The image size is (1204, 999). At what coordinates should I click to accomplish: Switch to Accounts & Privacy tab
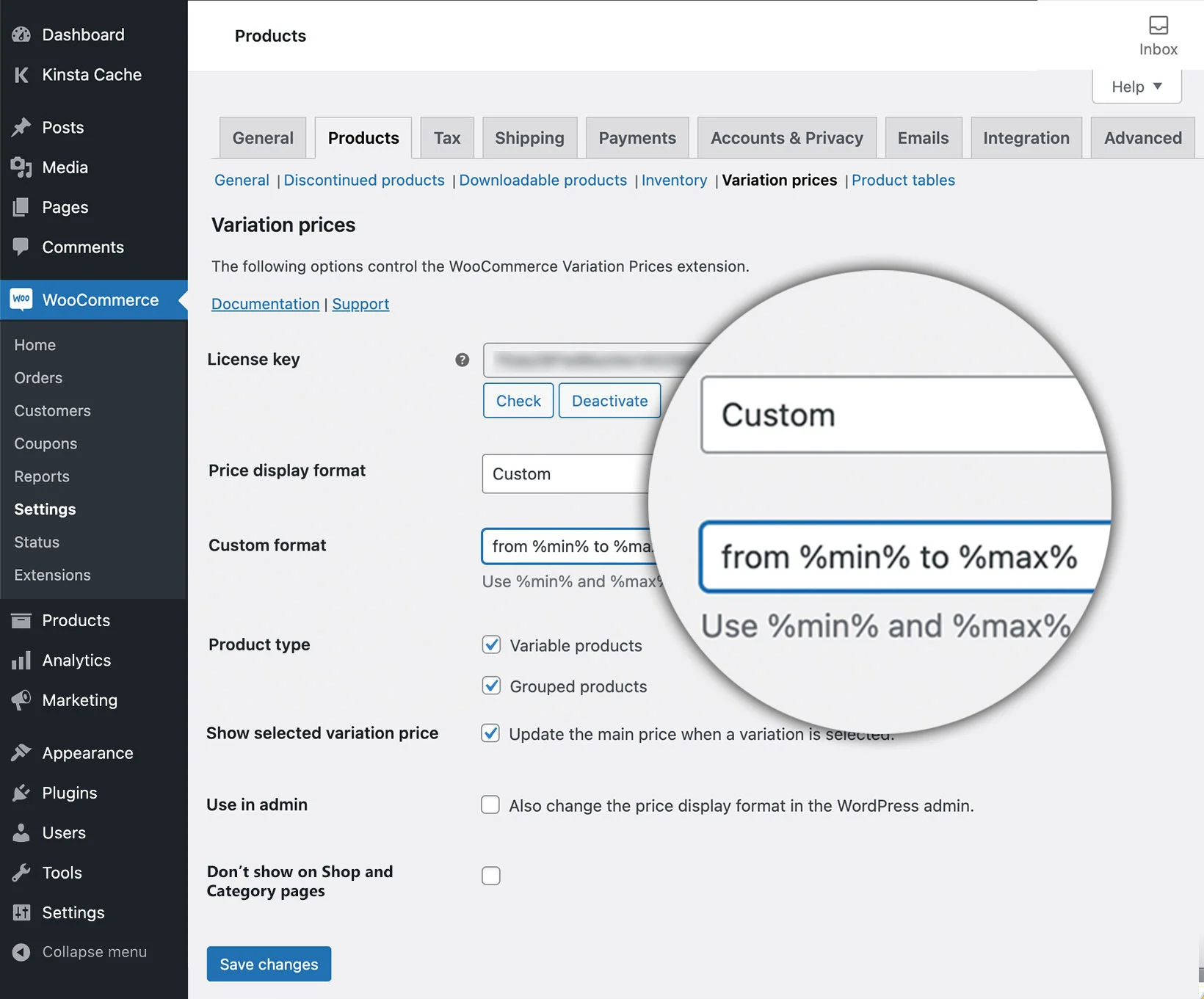pyautogui.click(x=787, y=138)
